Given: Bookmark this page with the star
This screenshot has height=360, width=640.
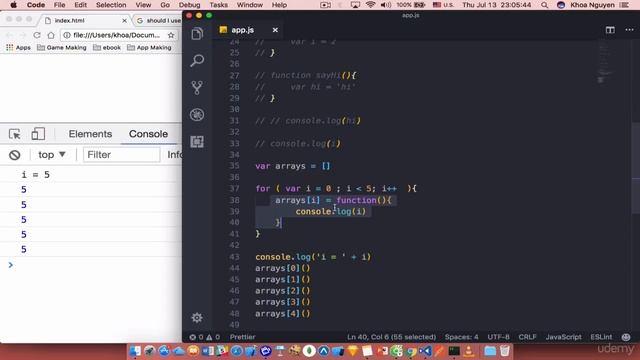Looking at the screenshot, I should (171, 35).
